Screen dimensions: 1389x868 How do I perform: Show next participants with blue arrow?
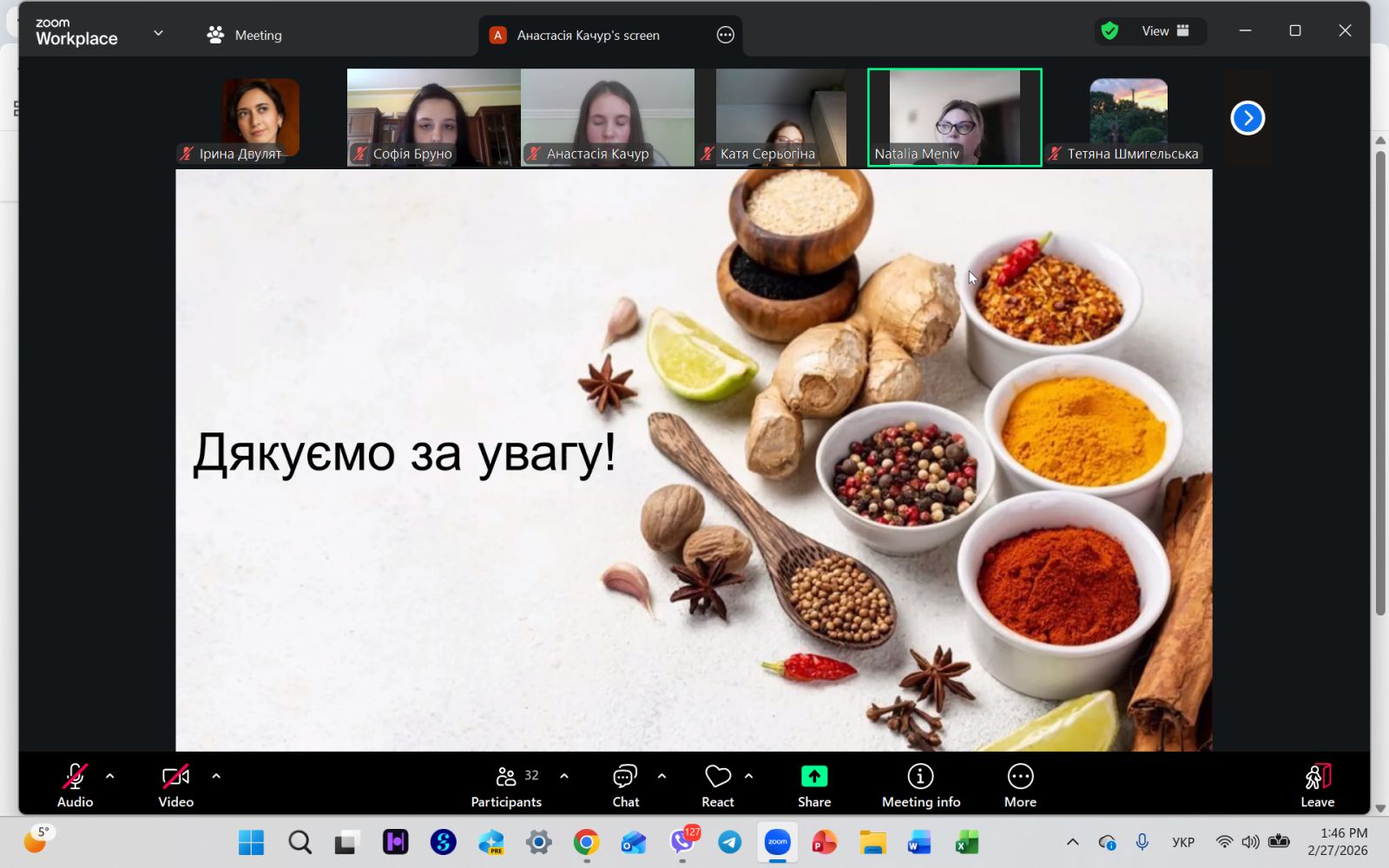(1247, 118)
